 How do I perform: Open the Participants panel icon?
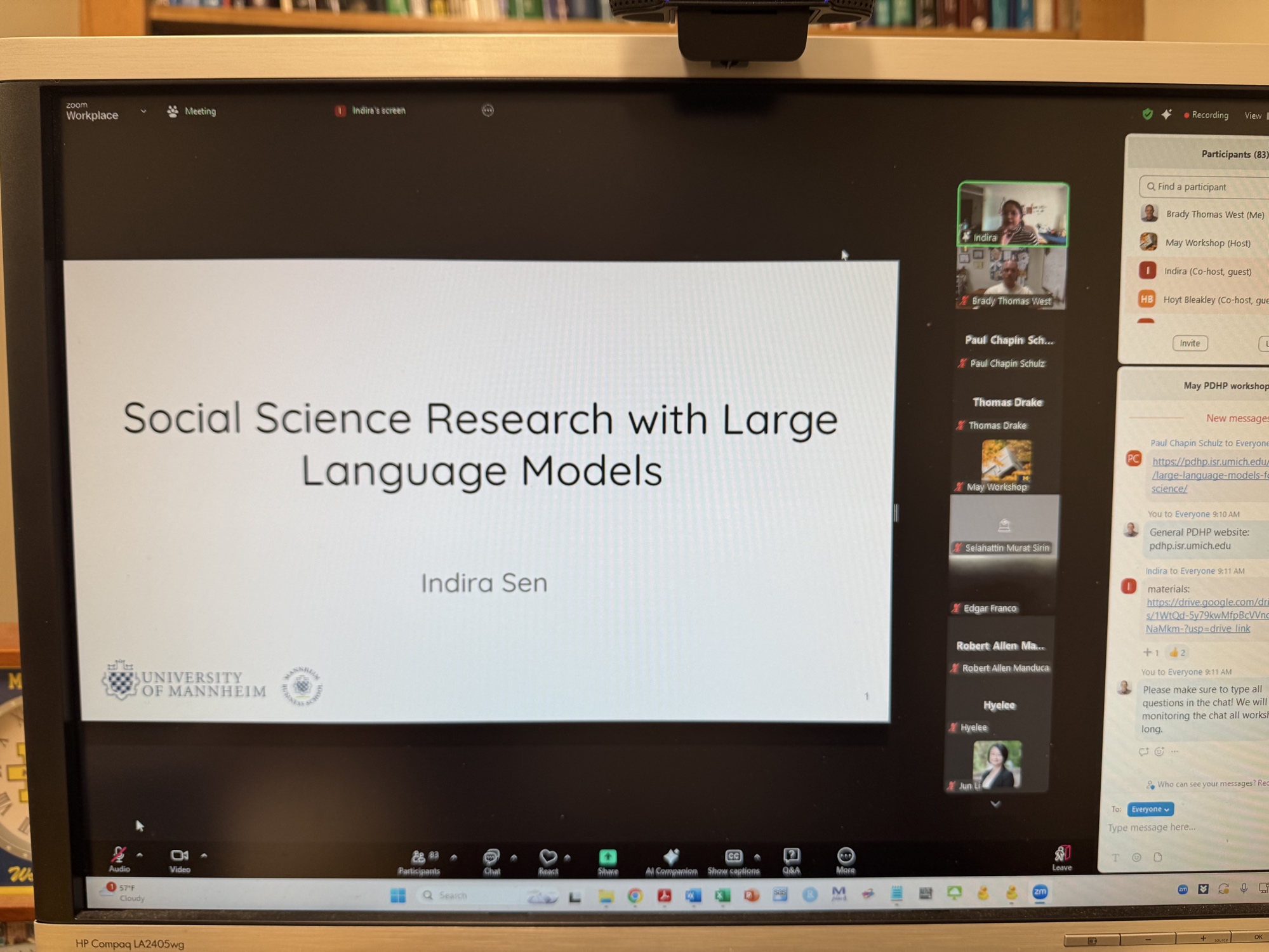click(419, 858)
